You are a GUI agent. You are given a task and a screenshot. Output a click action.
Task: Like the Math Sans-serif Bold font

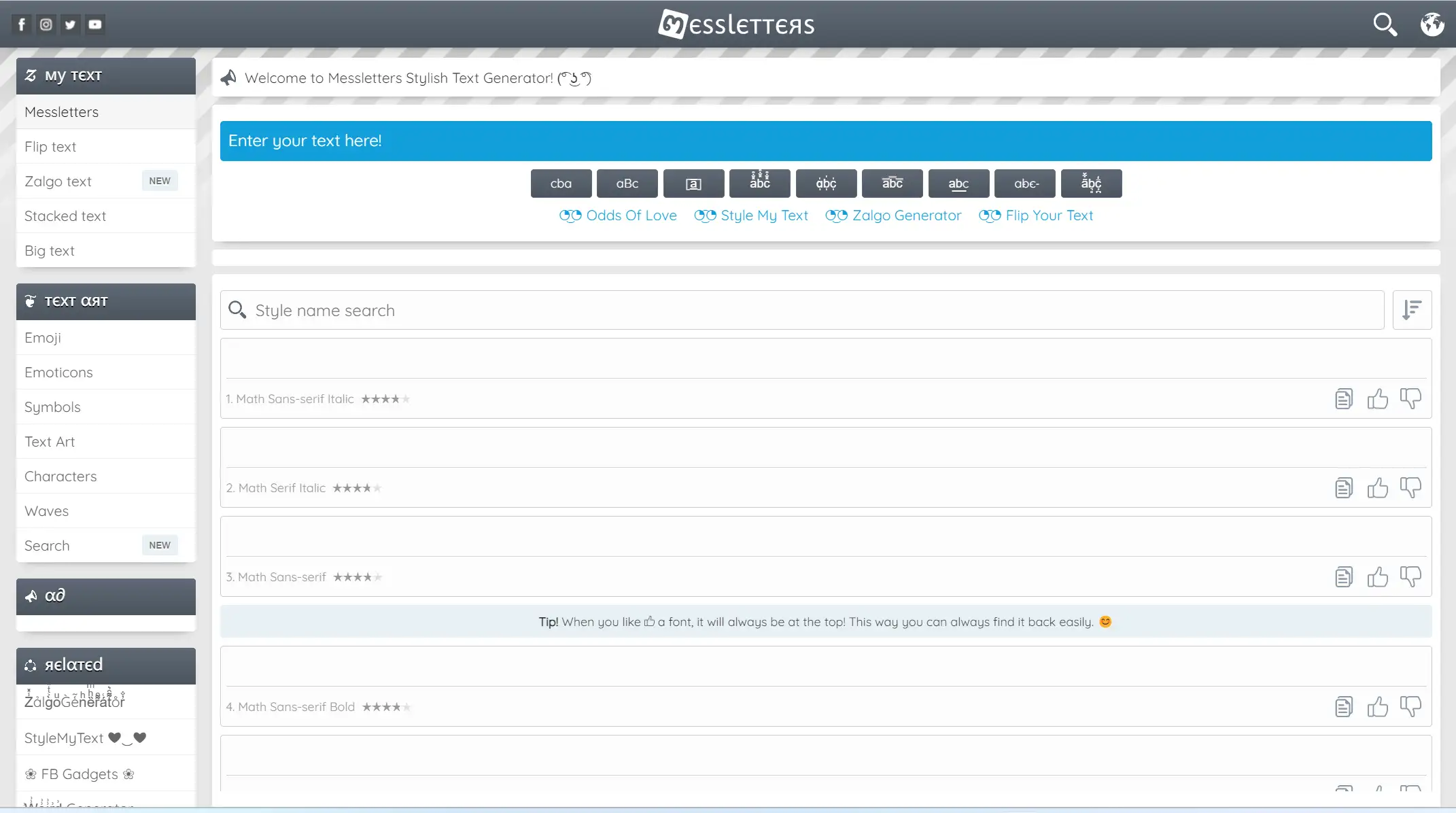pos(1377,706)
